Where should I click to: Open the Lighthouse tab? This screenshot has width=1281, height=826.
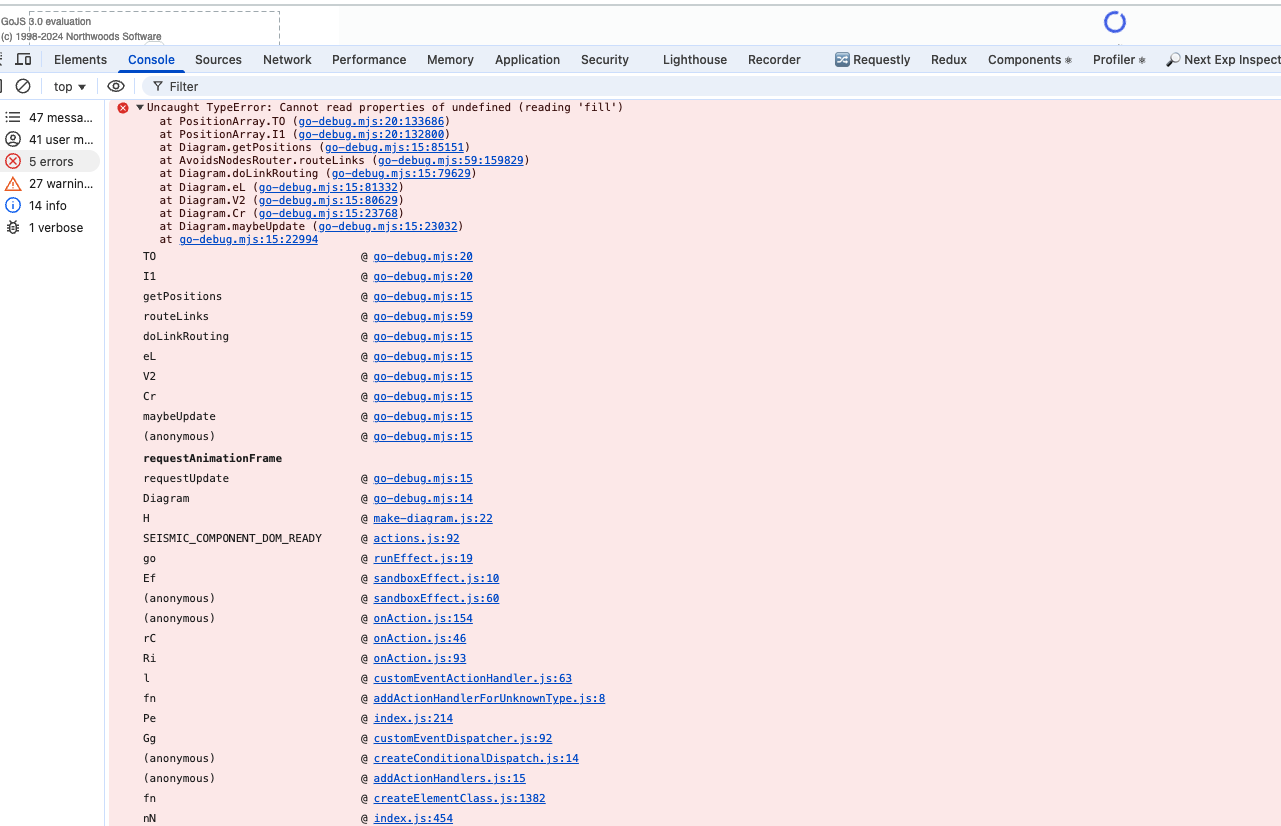(x=695, y=60)
